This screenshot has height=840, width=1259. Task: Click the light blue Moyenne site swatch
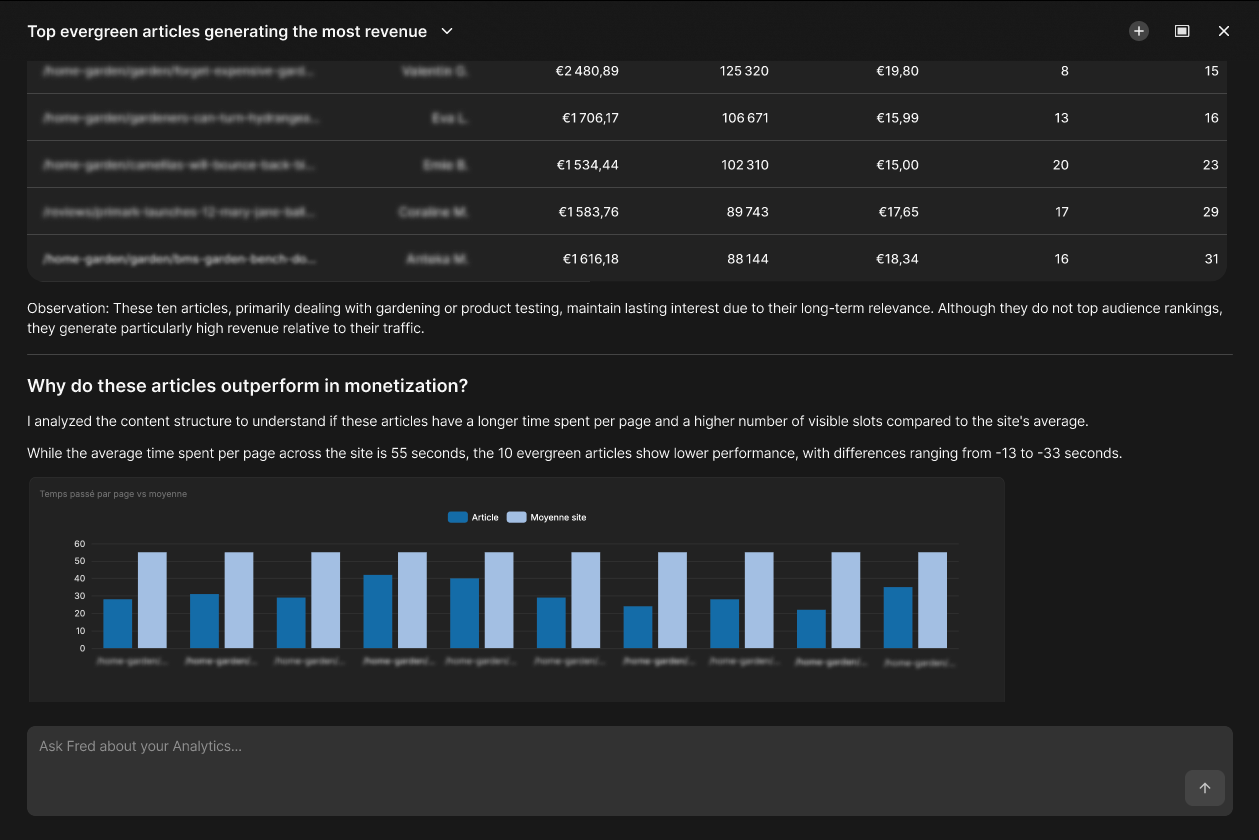(517, 517)
